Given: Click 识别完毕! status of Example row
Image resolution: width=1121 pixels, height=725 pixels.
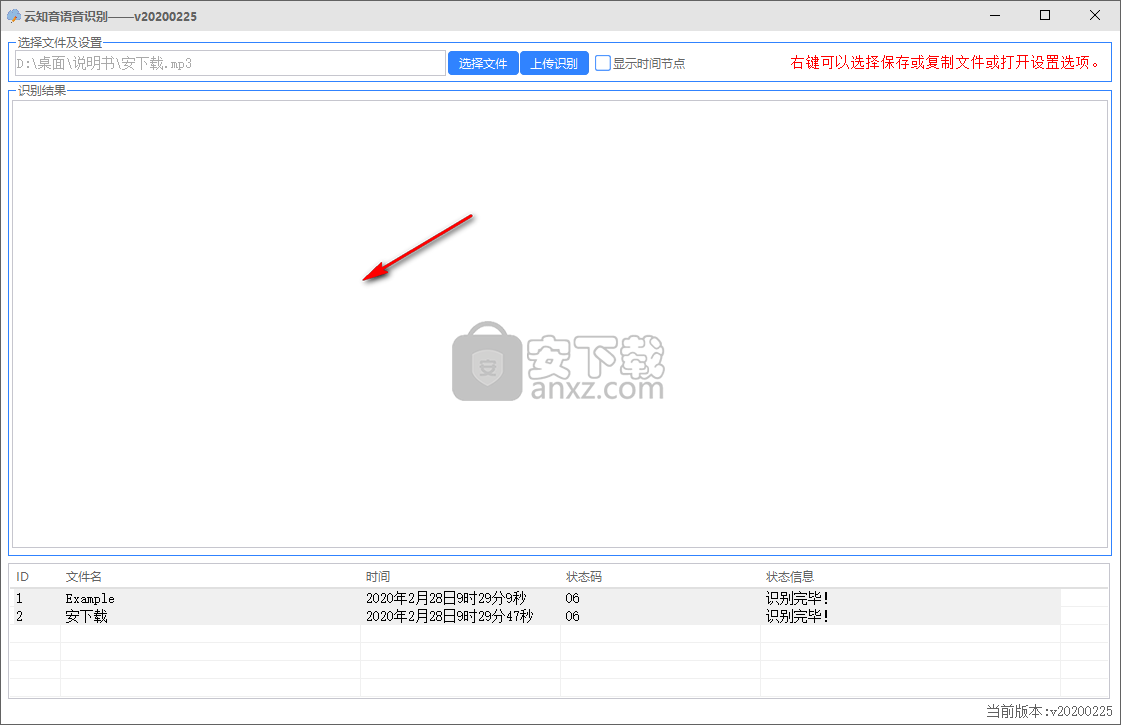Looking at the screenshot, I should (x=797, y=598).
